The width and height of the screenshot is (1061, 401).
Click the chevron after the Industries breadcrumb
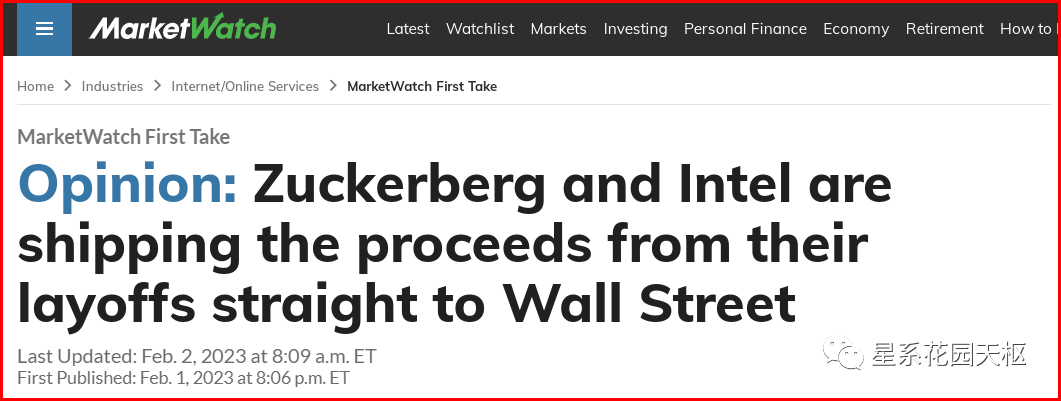click(157, 86)
